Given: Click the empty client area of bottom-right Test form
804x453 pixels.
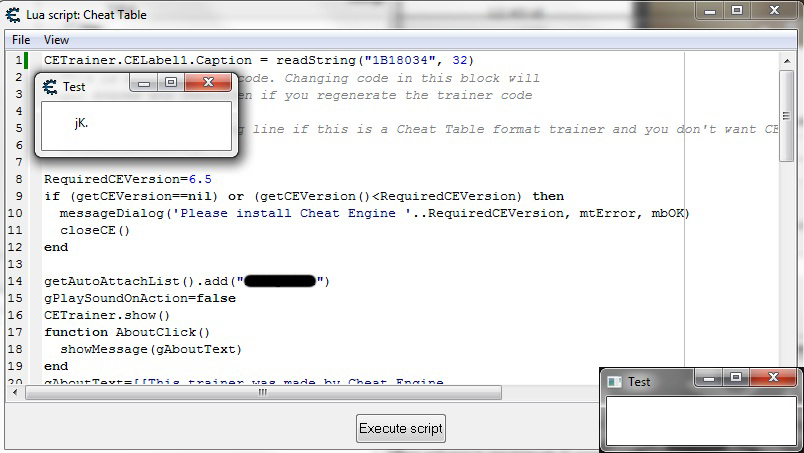Looking at the screenshot, I should coord(701,420).
